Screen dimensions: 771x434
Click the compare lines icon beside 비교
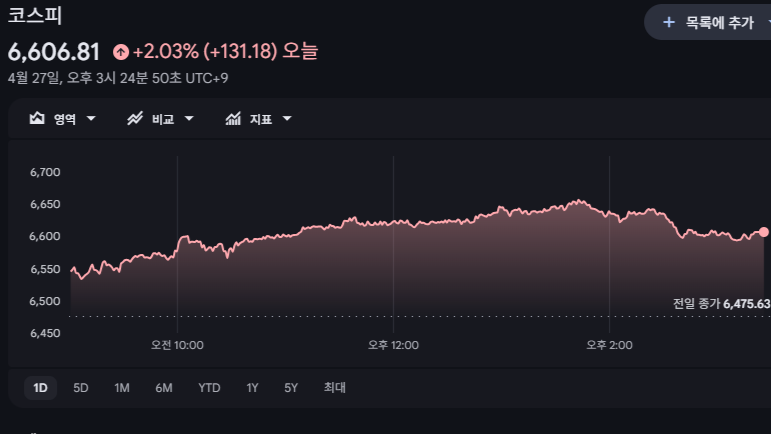pyautogui.click(x=136, y=119)
